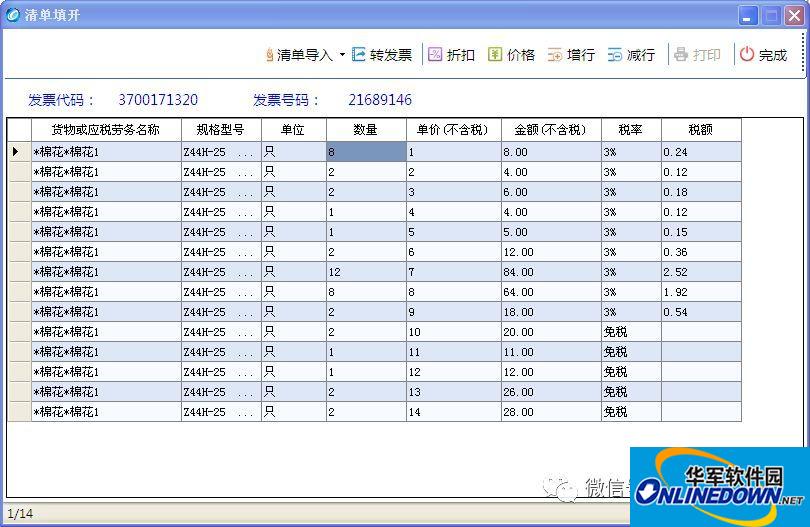The image size is (810, 527).
Task: Remove a row with 减行
Action: pos(631,55)
